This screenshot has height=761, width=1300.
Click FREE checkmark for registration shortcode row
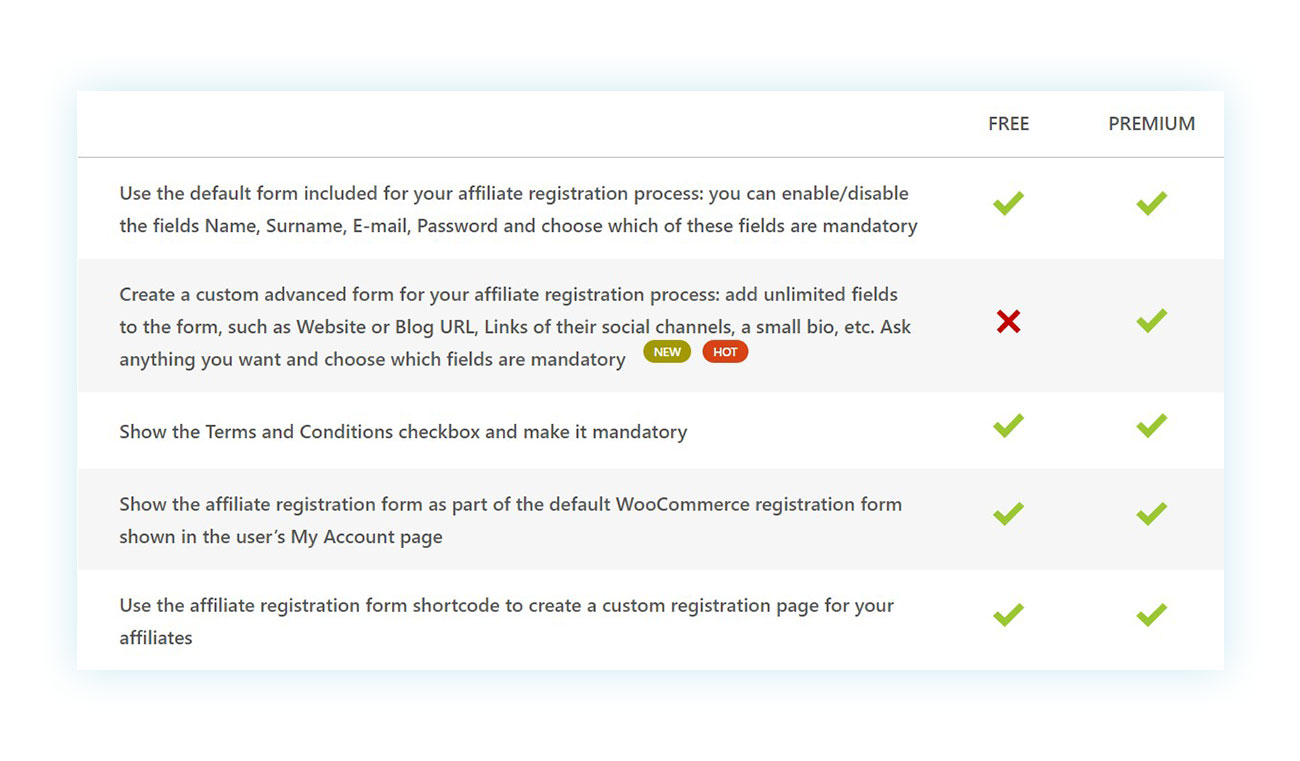pos(1008,615)
